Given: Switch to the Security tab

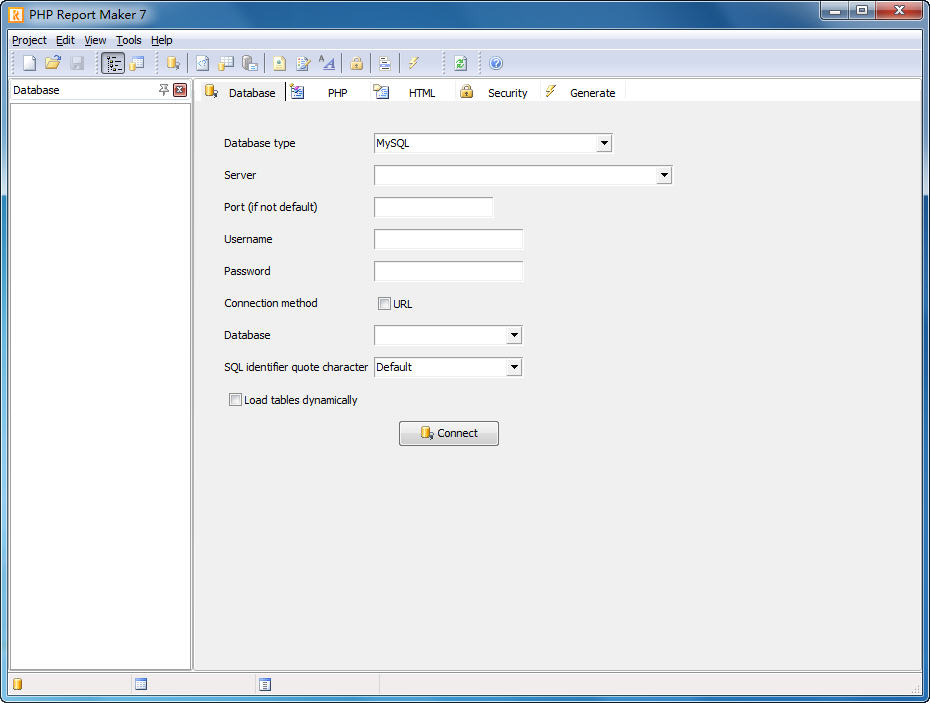Looking at the screenshot, I should tap(506, 92).
